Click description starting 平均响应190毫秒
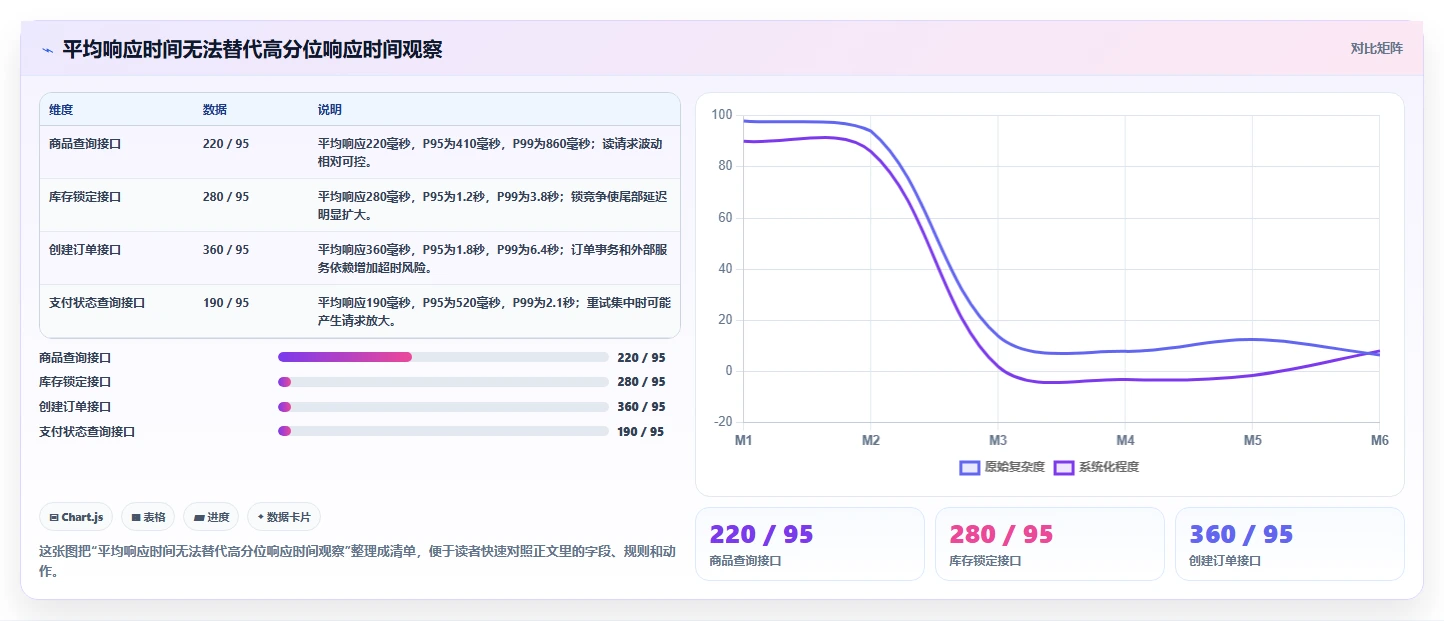The width and height of the screenshot is (1444, 621). [x=494, y=311]
